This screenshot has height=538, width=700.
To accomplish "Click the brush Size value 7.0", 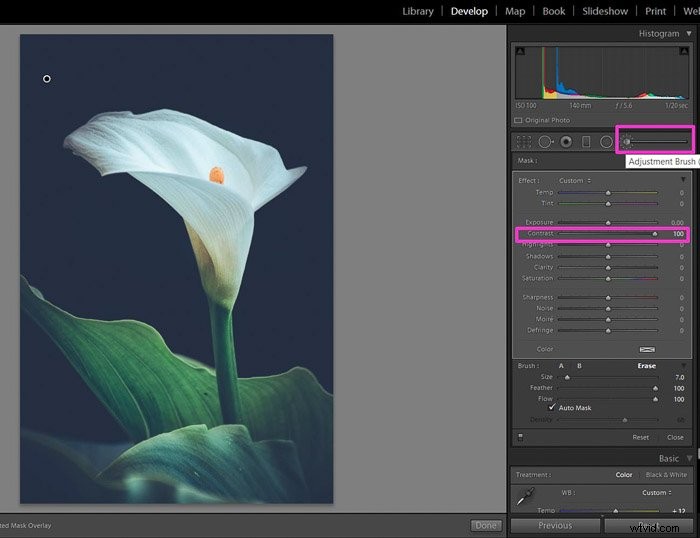I will (679, 377).
